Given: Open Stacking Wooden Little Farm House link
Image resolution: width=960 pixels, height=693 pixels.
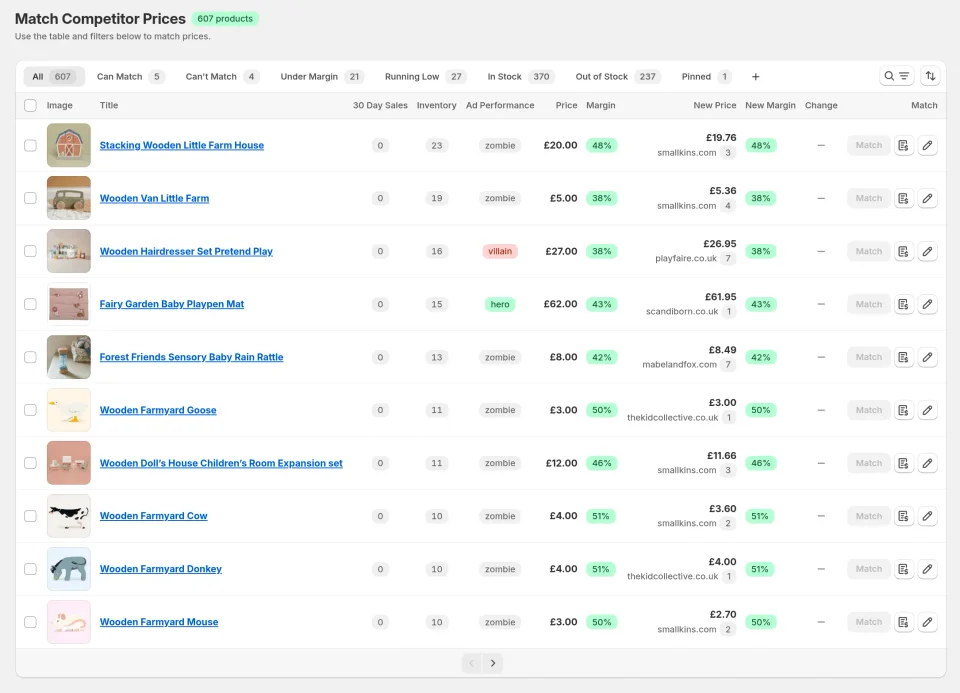Looking at the screenshot, I should click(182, 145).
